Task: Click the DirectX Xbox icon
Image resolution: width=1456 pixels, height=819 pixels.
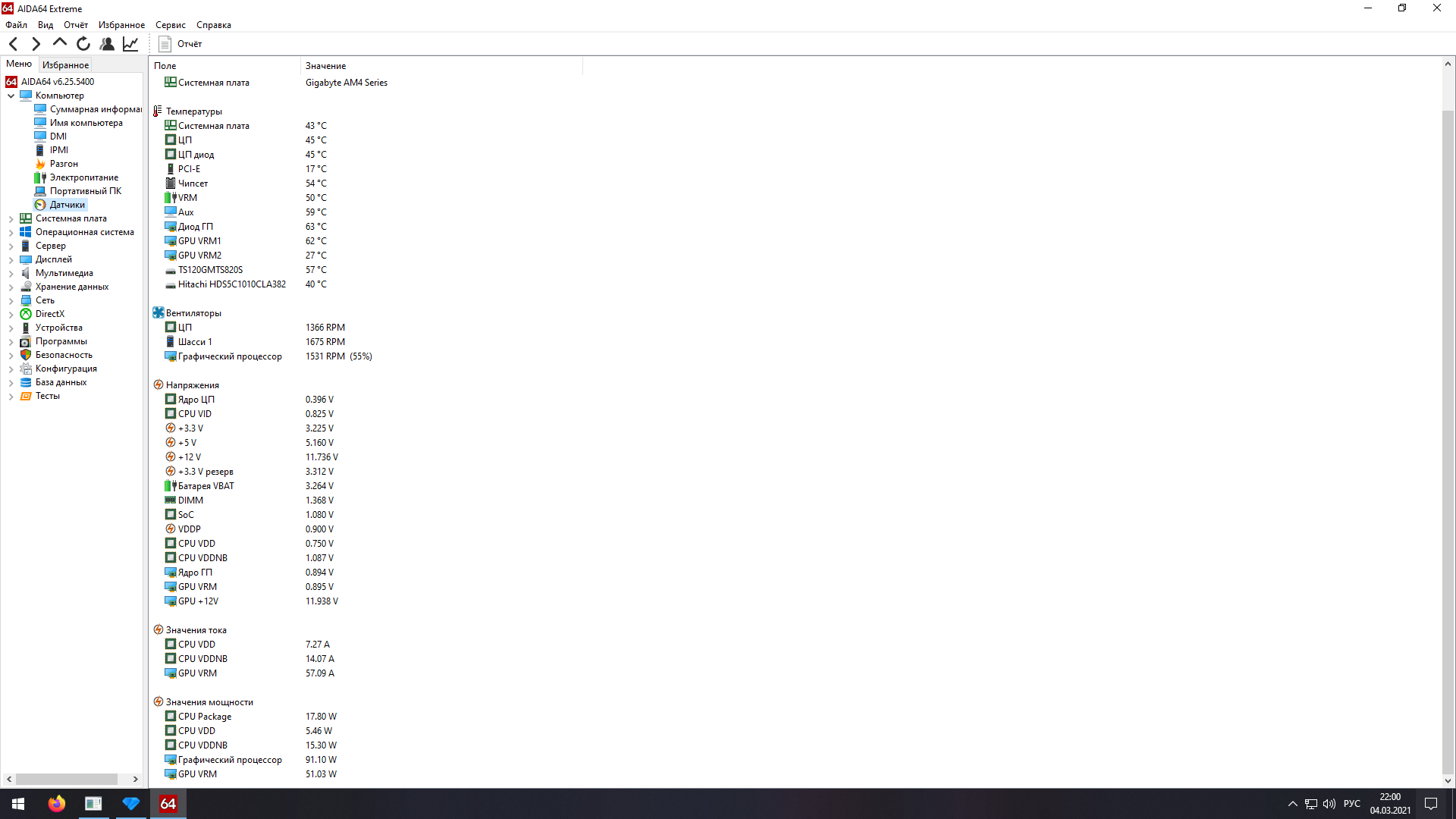Action: coord(26,314)
